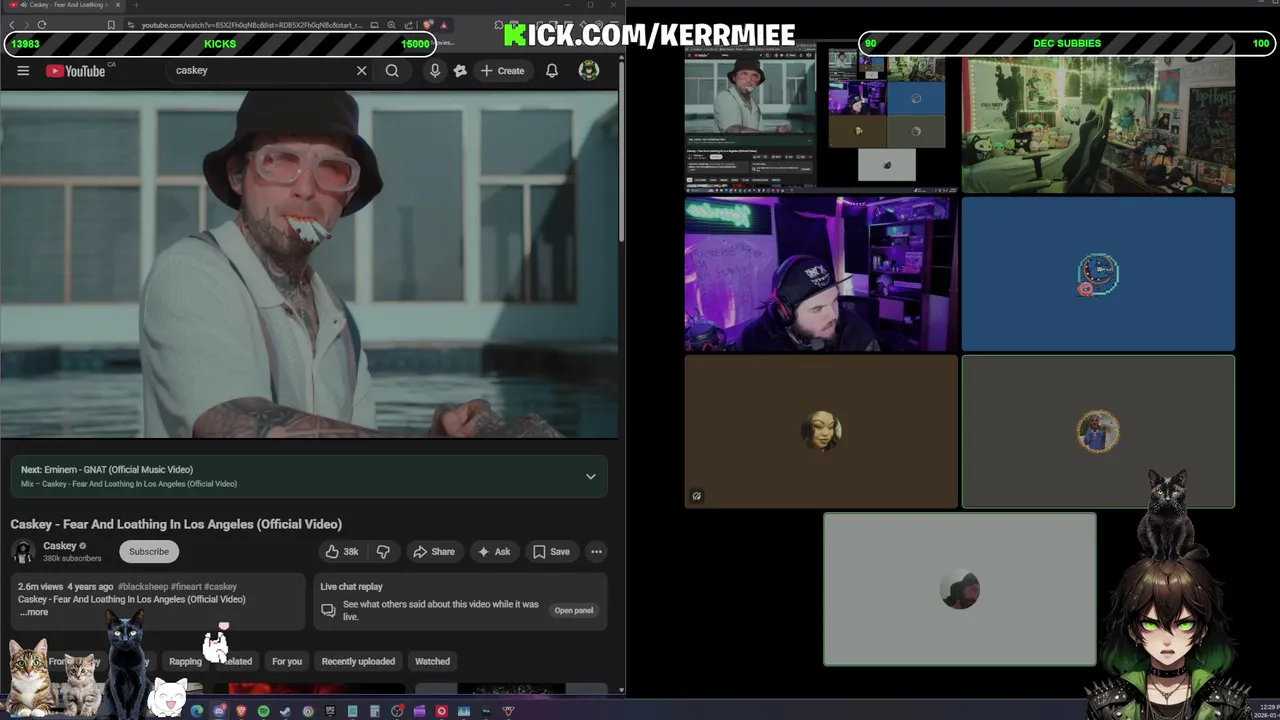Open the more actions three-dot menu

tap(596, 551)
